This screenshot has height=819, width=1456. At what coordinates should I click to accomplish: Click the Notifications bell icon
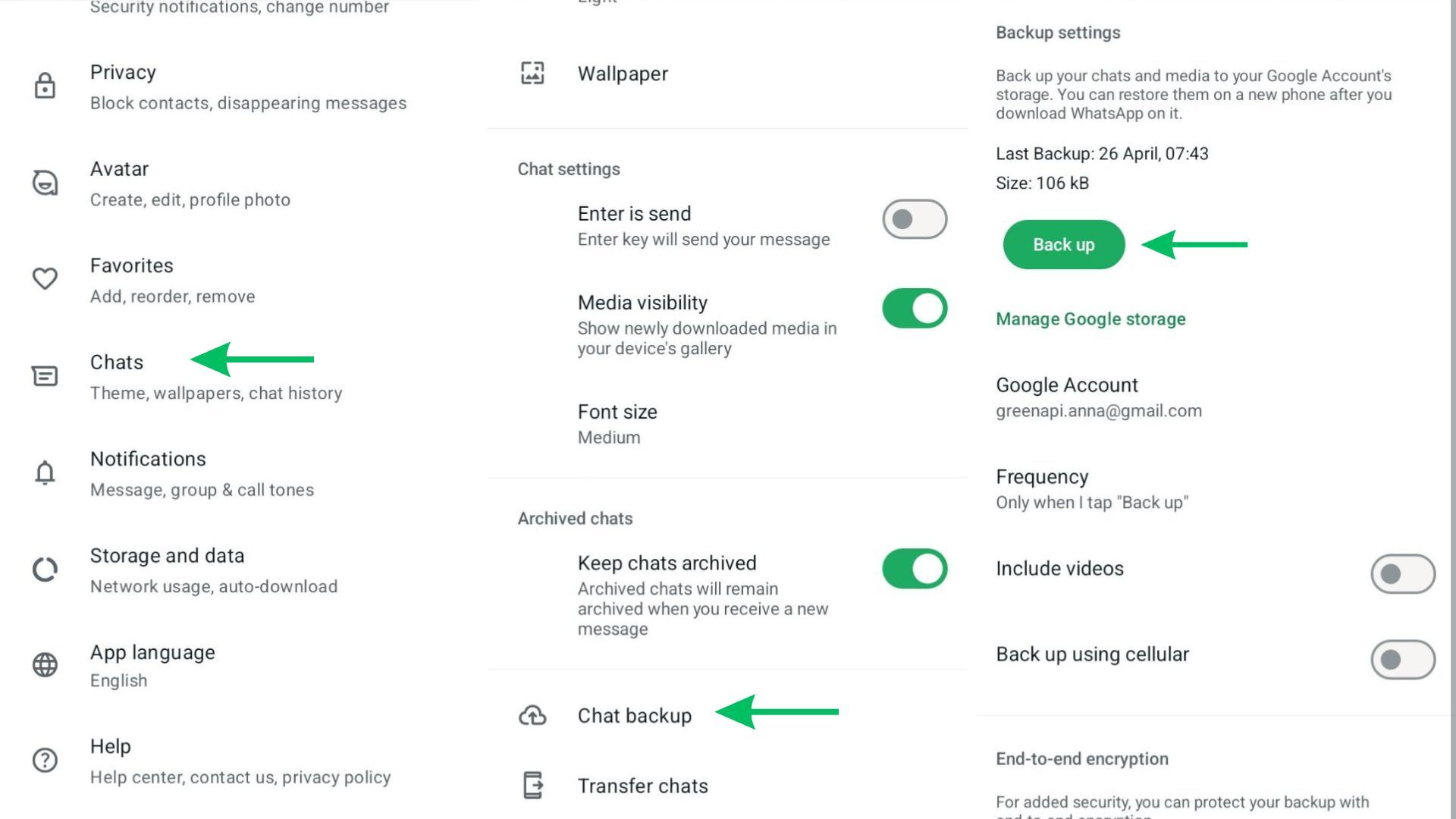pos(45,472)
